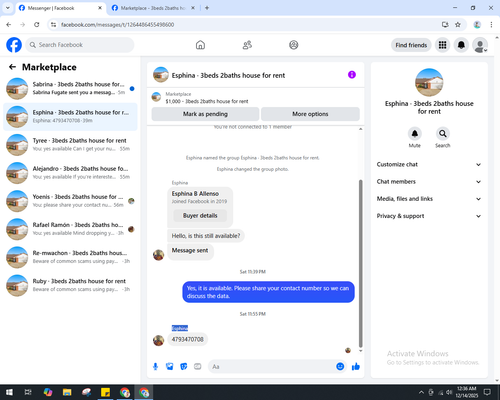Go back using Marketplace back arrow
Image resolution: width=500 pixels, height=400 pixels.
pyautogui.click(x=12, y=67)
